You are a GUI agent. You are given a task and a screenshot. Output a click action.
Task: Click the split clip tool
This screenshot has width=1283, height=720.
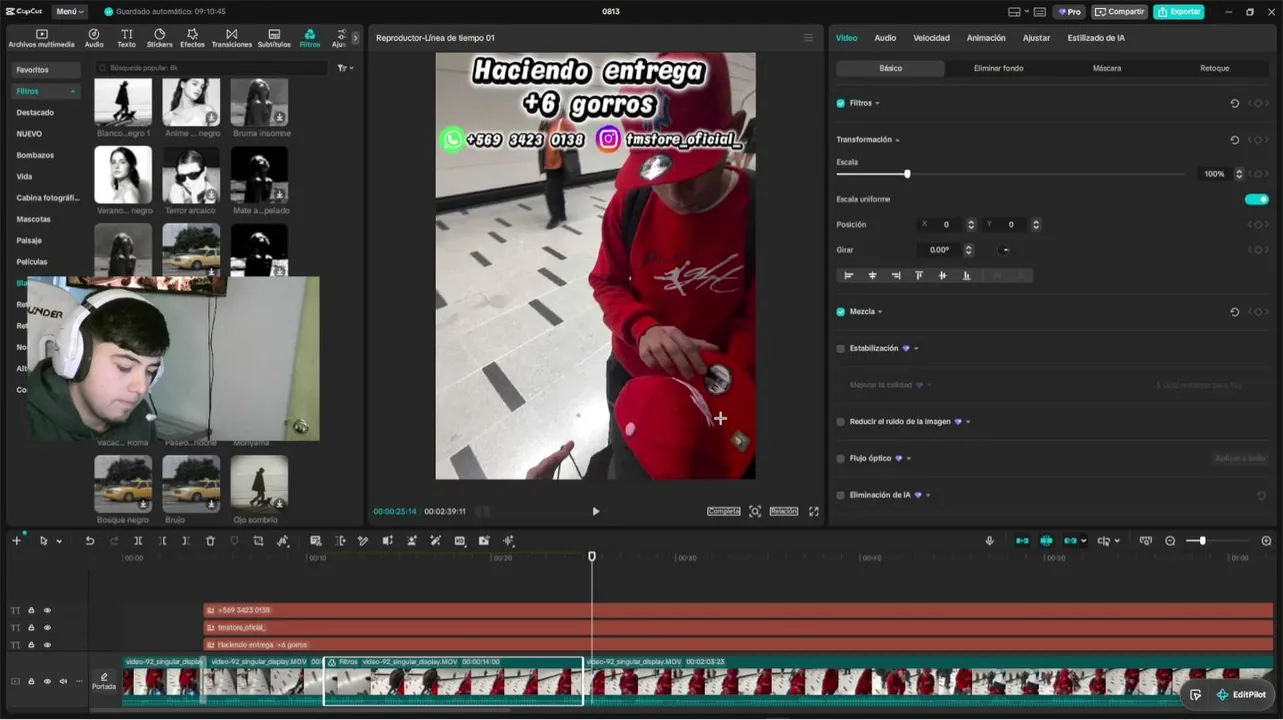(138, 541)
